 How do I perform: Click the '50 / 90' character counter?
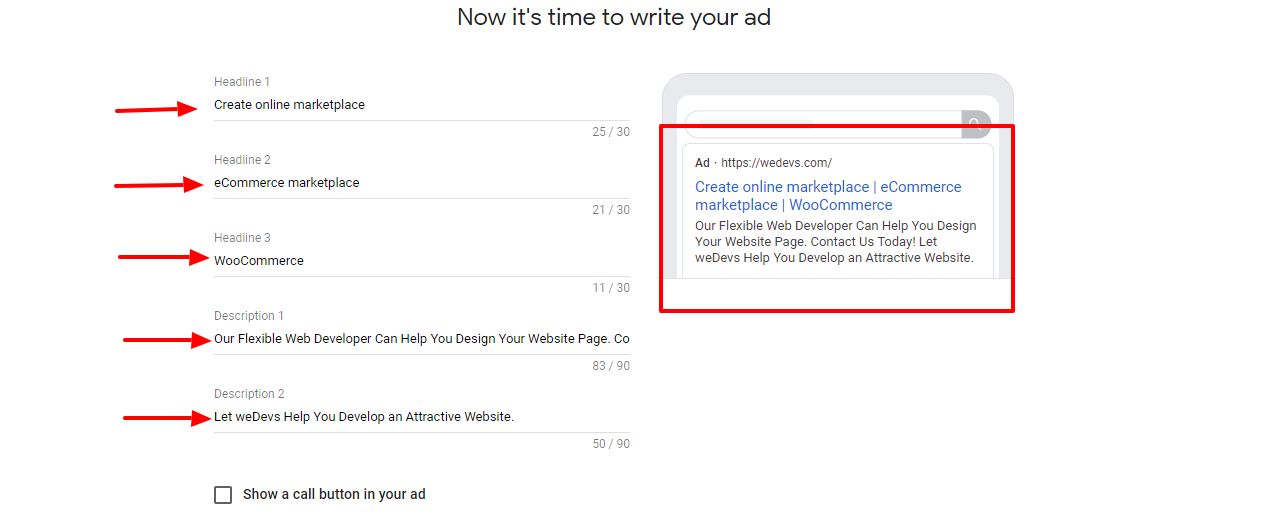[611, 444]
